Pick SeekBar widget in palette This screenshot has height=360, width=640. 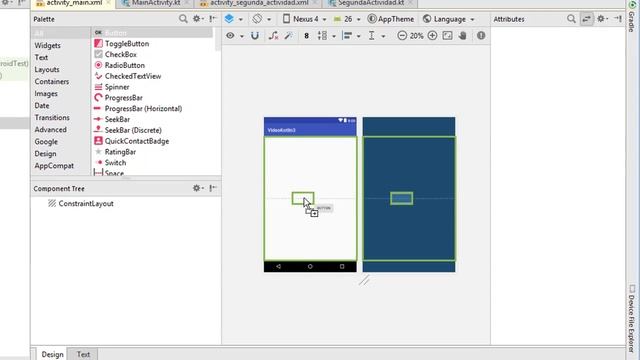117,119
